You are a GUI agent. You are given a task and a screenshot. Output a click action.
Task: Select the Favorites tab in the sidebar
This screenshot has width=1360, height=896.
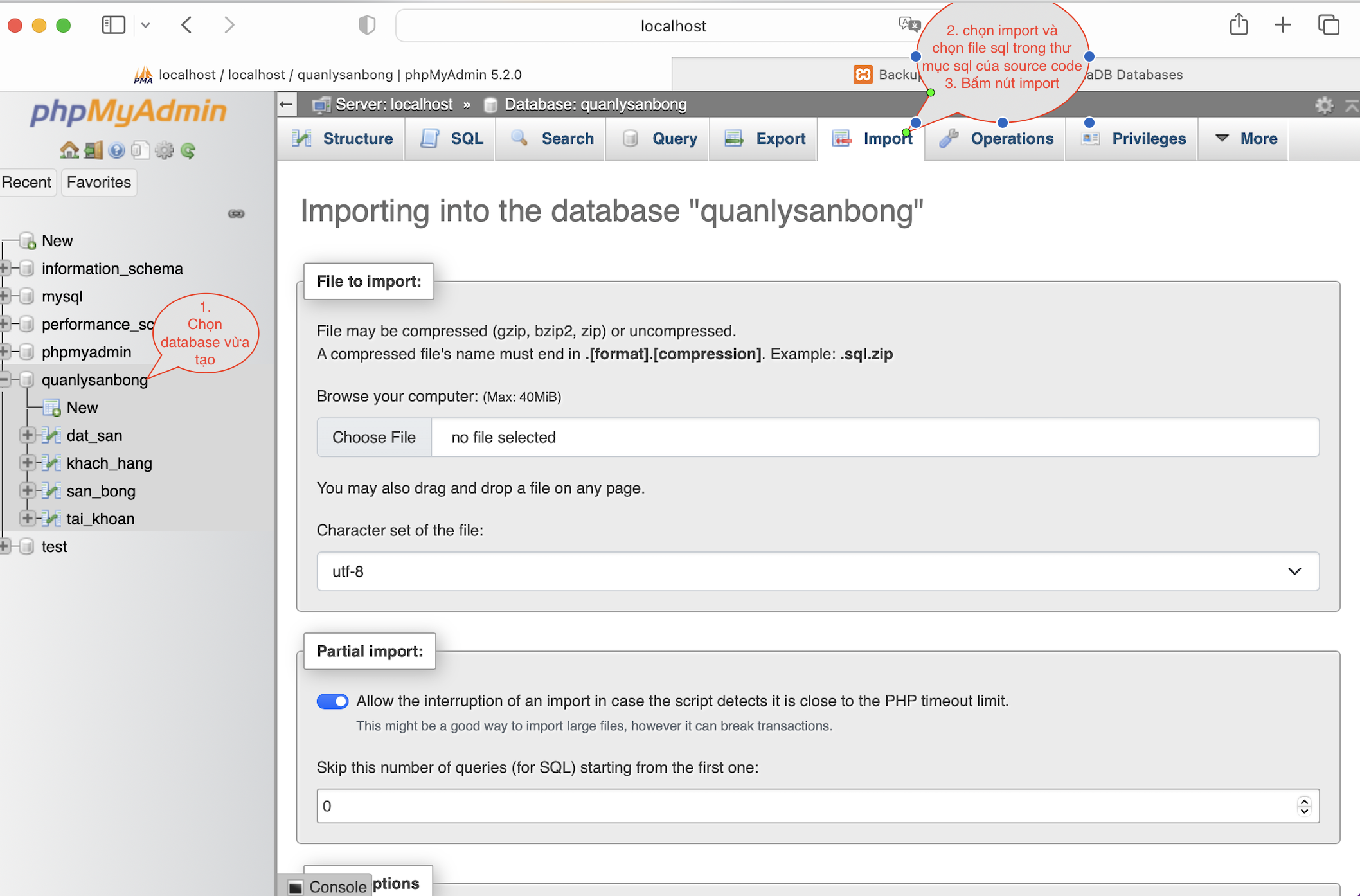98,182
